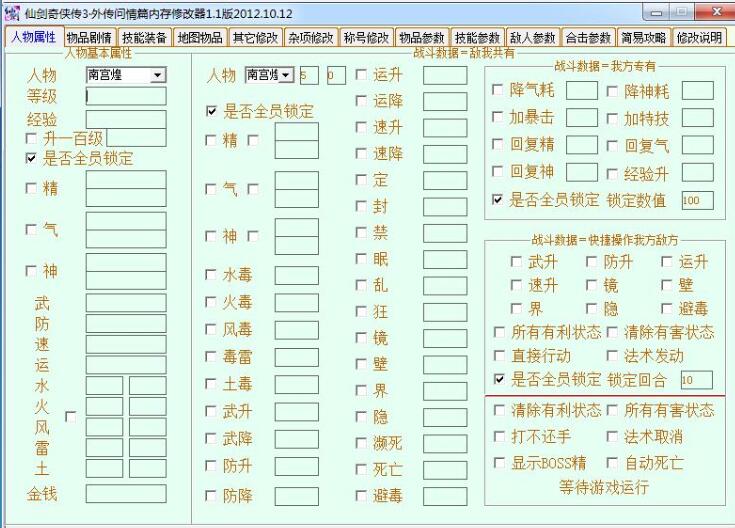Viewport: 735px width, 528px height.
Task: Open the 敌人参数 tab
Action: pos(532,37)
